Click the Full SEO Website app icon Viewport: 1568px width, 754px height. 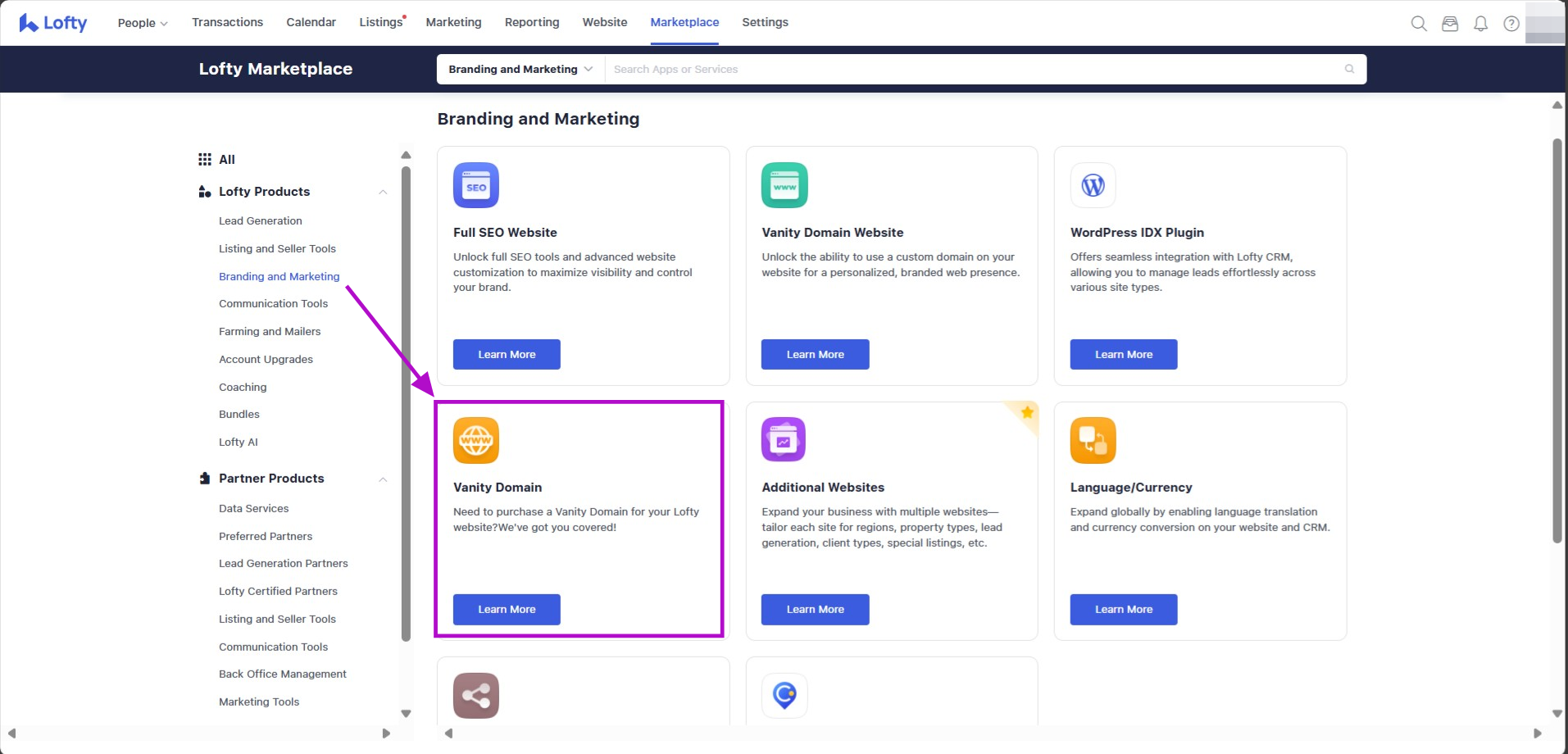(x=475, y=185)
